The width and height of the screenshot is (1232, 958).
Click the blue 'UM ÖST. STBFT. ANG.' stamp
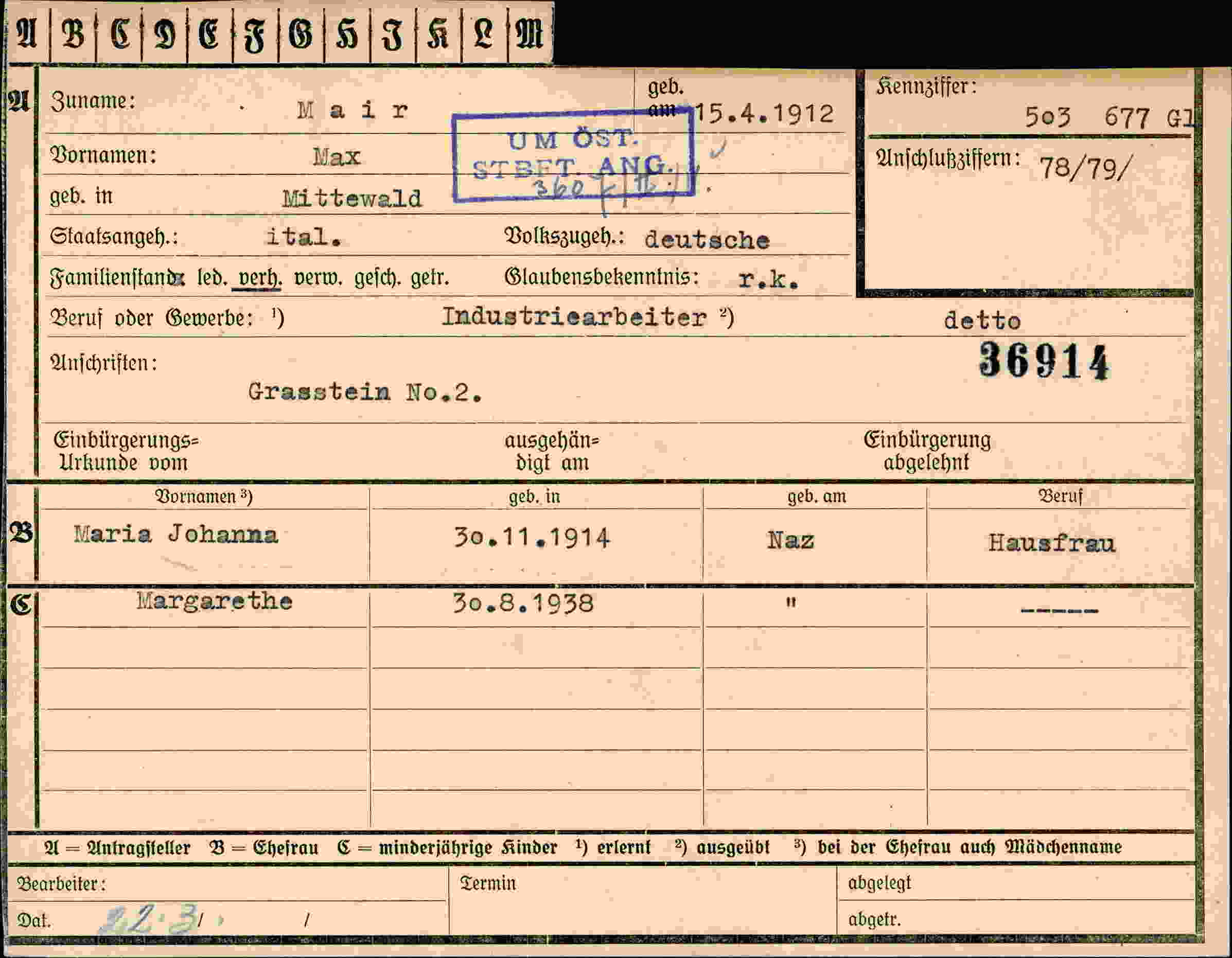(x=573, y=155)
